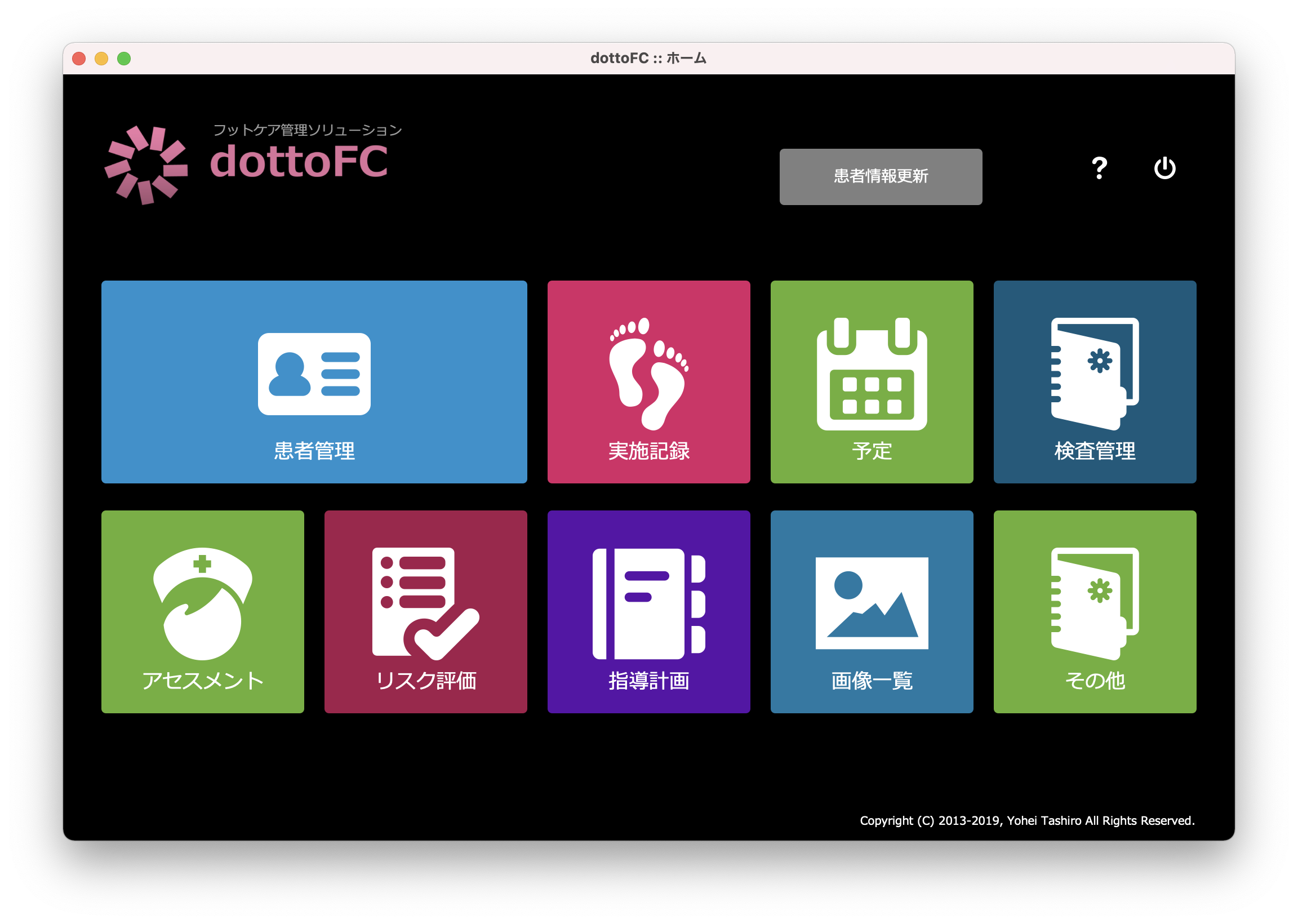Viewport: 1298px width, 924px height.
Task: Click the pink dotted circle logo
Action: pos(146,165)
